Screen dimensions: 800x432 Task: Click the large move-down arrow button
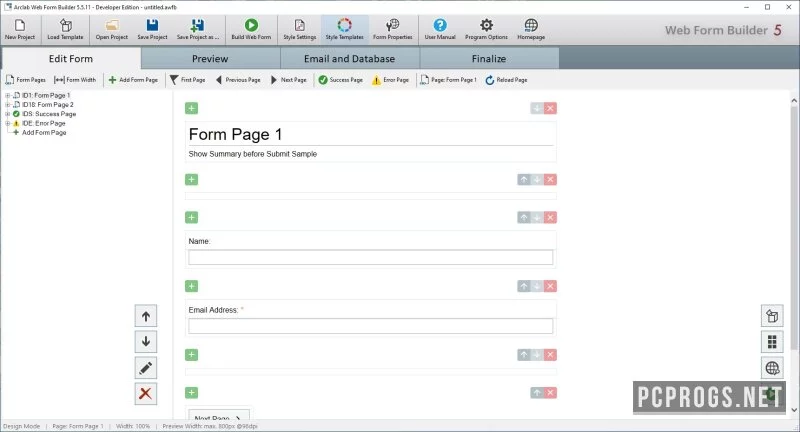146,342
